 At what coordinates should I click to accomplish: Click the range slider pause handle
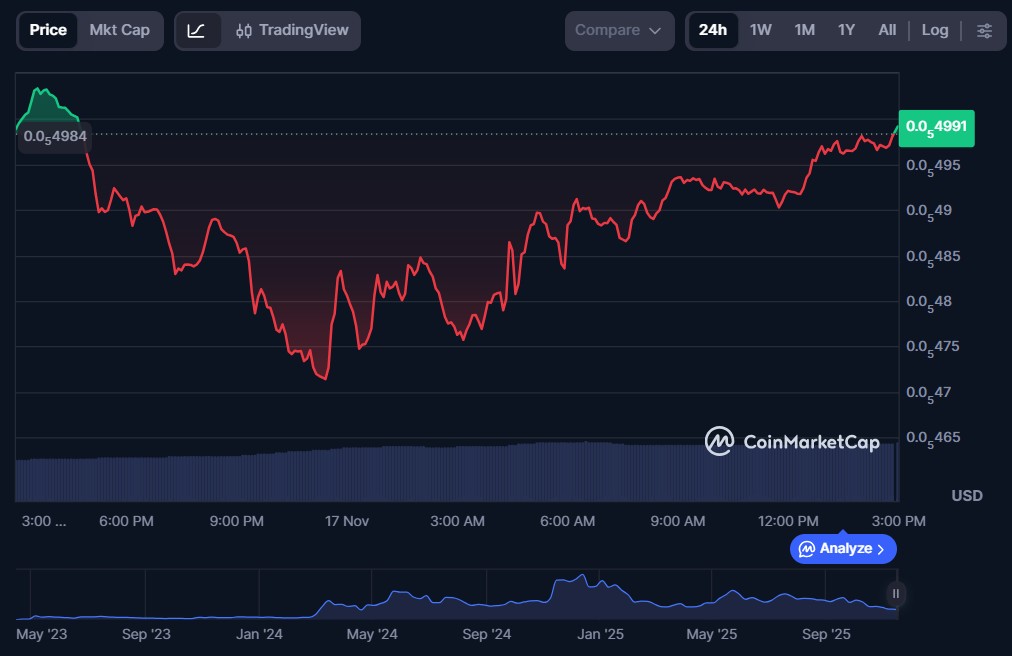pyautogui.click(x=896, y=594)
